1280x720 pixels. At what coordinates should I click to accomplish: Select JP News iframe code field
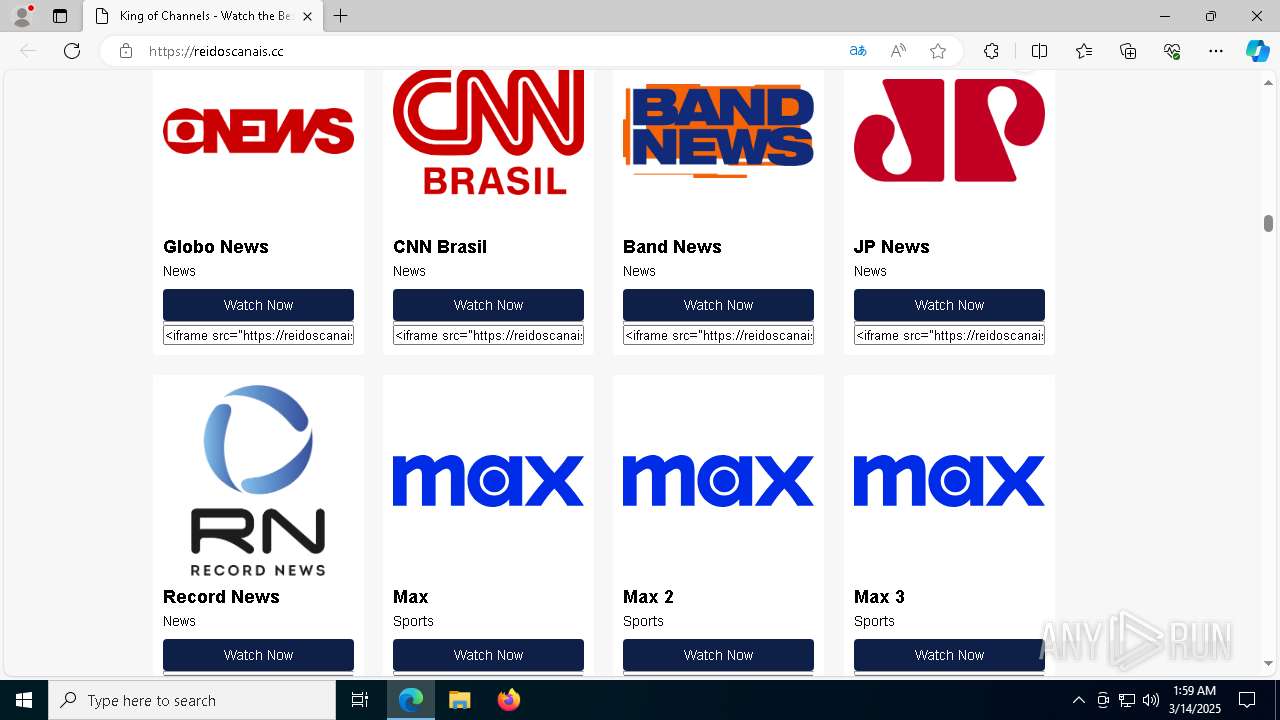tap(949, 335)
